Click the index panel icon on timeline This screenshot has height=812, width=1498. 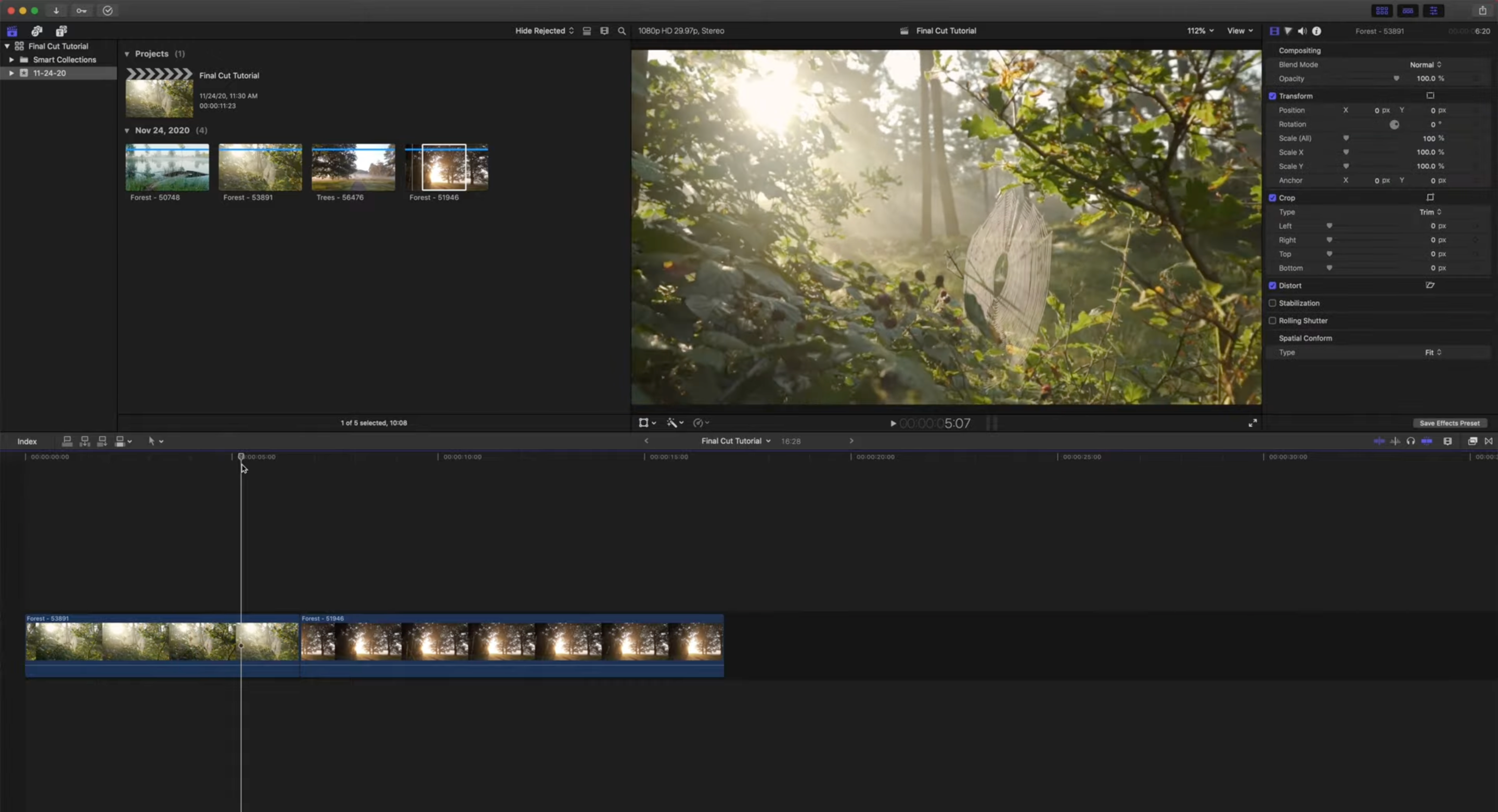[x=27, y=441]
